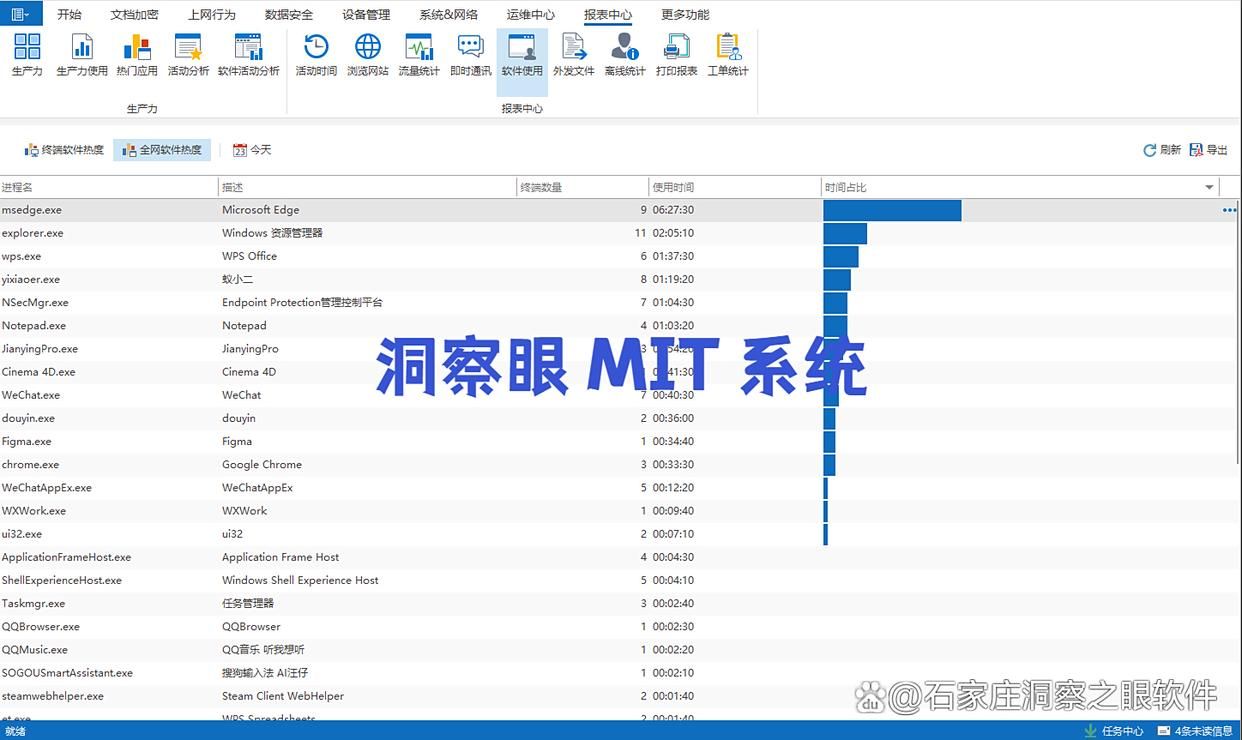1242x740 pixels.
Task: Click the msedge.exe time share bar
Action: click(892, 210)
